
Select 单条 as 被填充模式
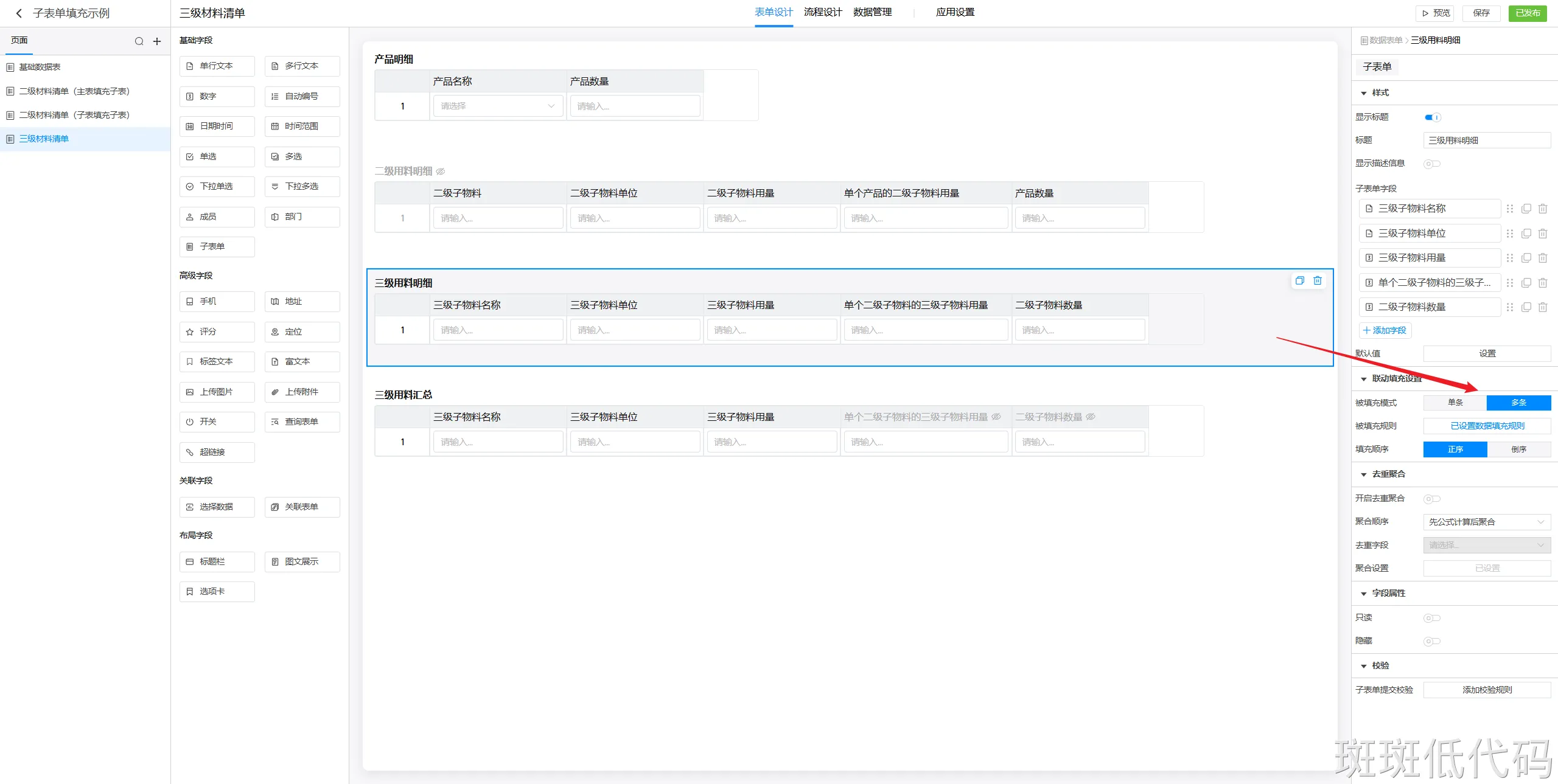click(1455, 403)
